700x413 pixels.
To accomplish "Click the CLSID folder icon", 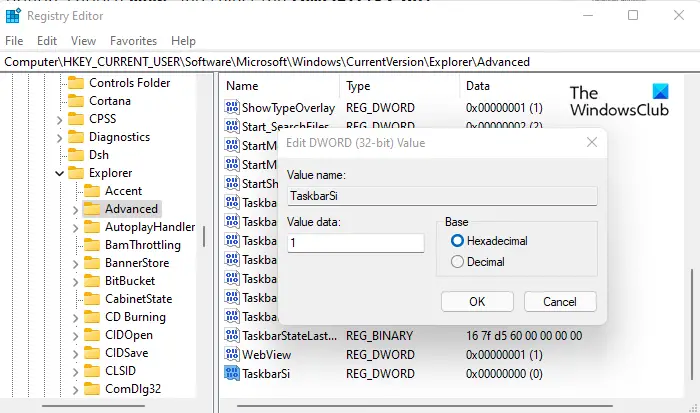I will tap(92, 371).
